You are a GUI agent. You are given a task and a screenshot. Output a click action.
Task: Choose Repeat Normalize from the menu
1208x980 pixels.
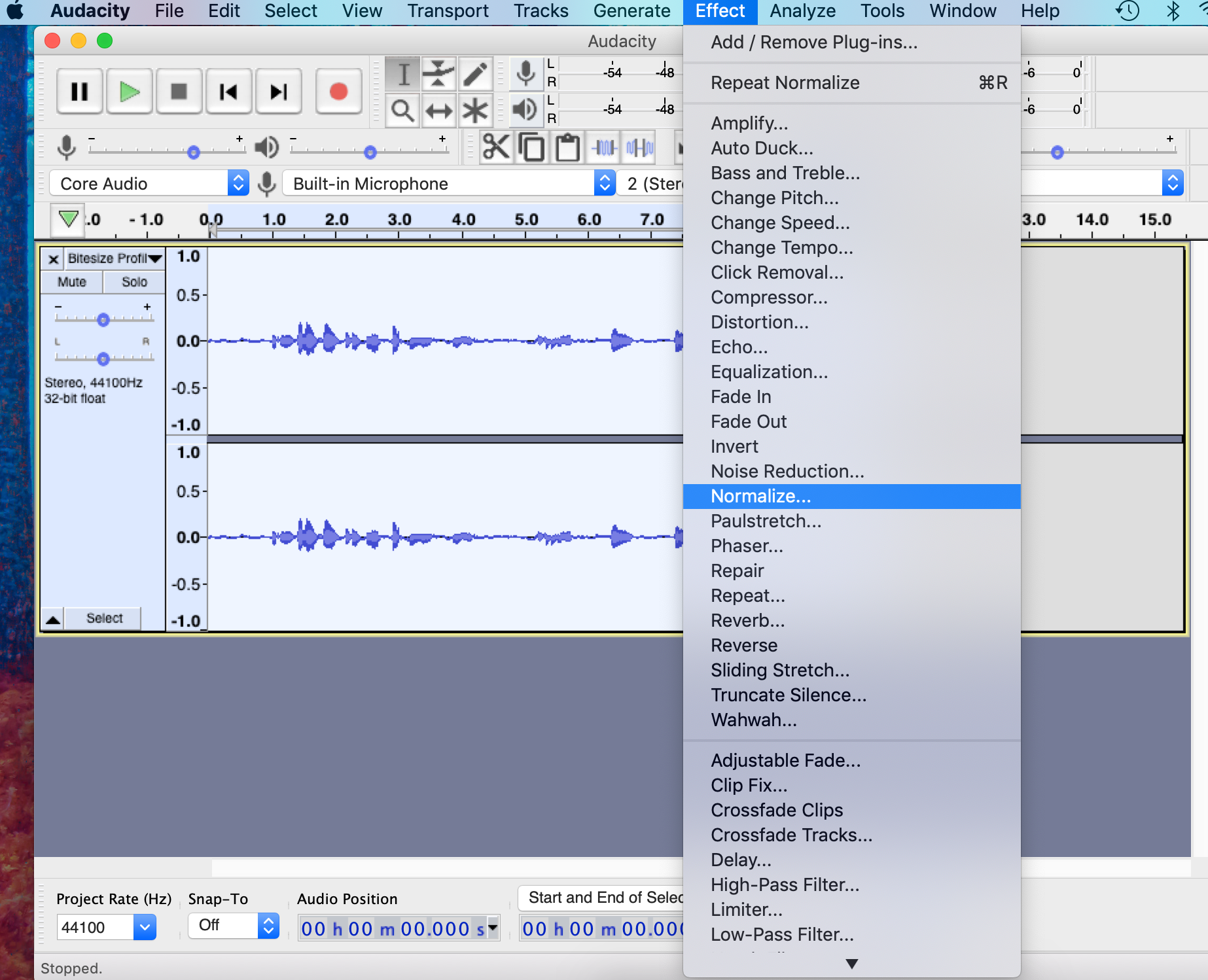click(x=851, y=83)
